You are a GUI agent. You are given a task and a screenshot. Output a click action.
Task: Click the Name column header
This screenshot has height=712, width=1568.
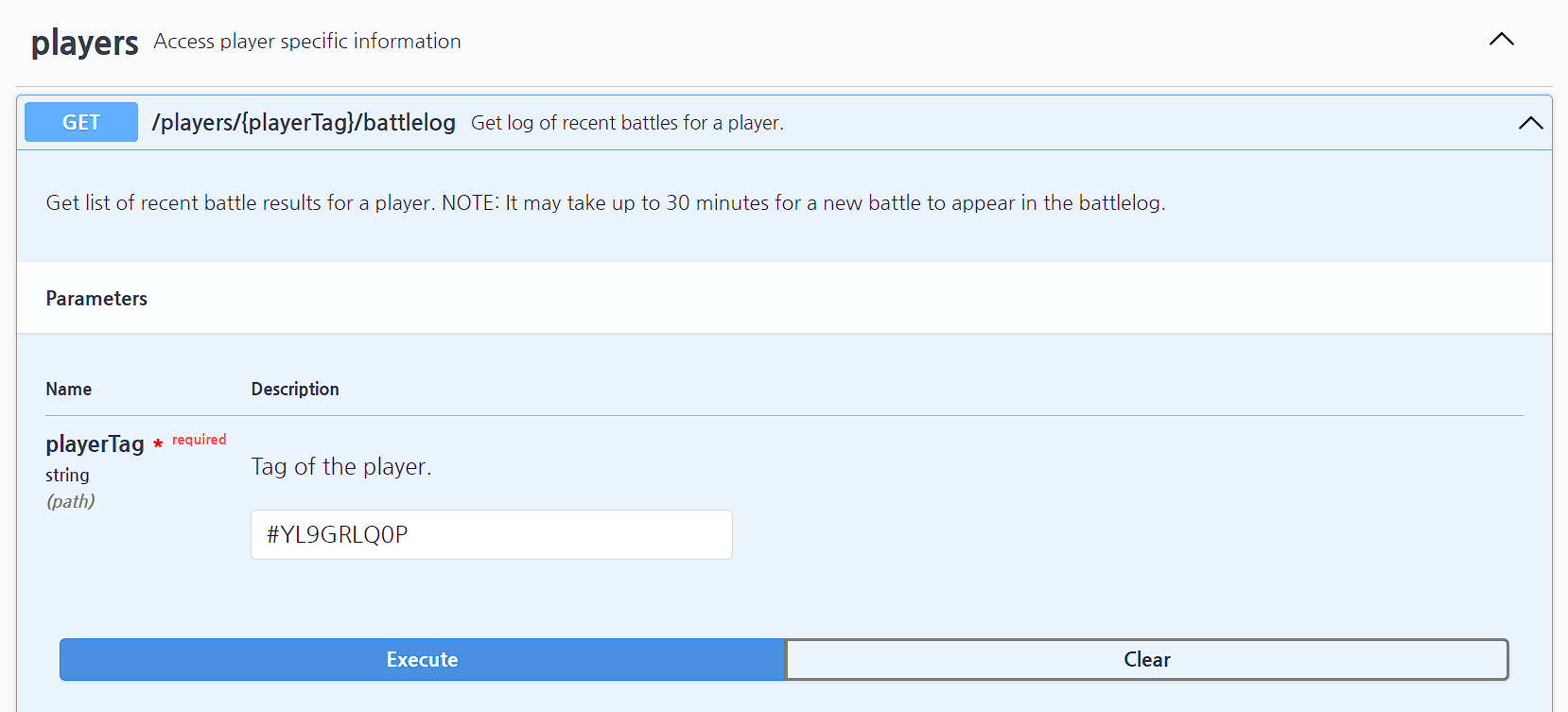coord(68,389)
